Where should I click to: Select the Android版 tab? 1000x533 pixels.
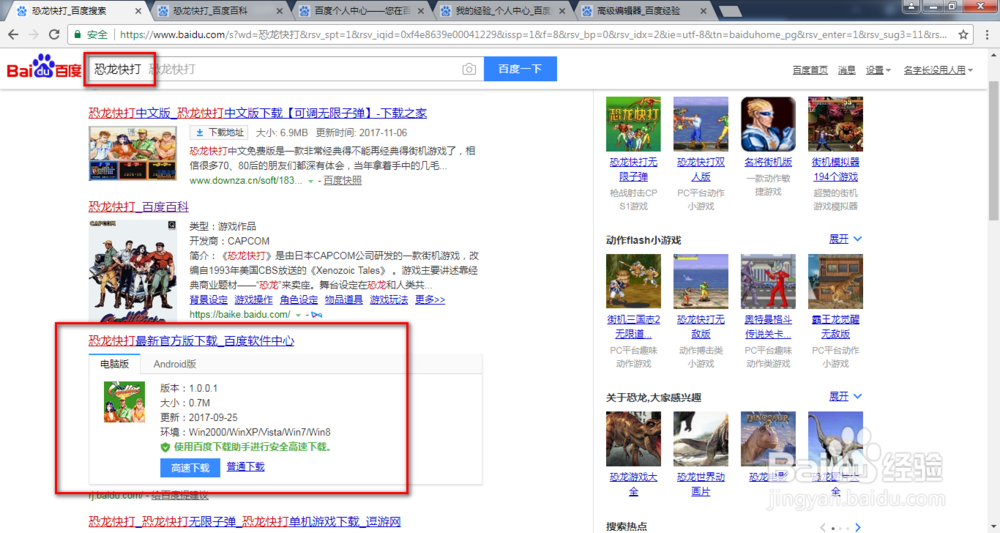coord(175,364)
